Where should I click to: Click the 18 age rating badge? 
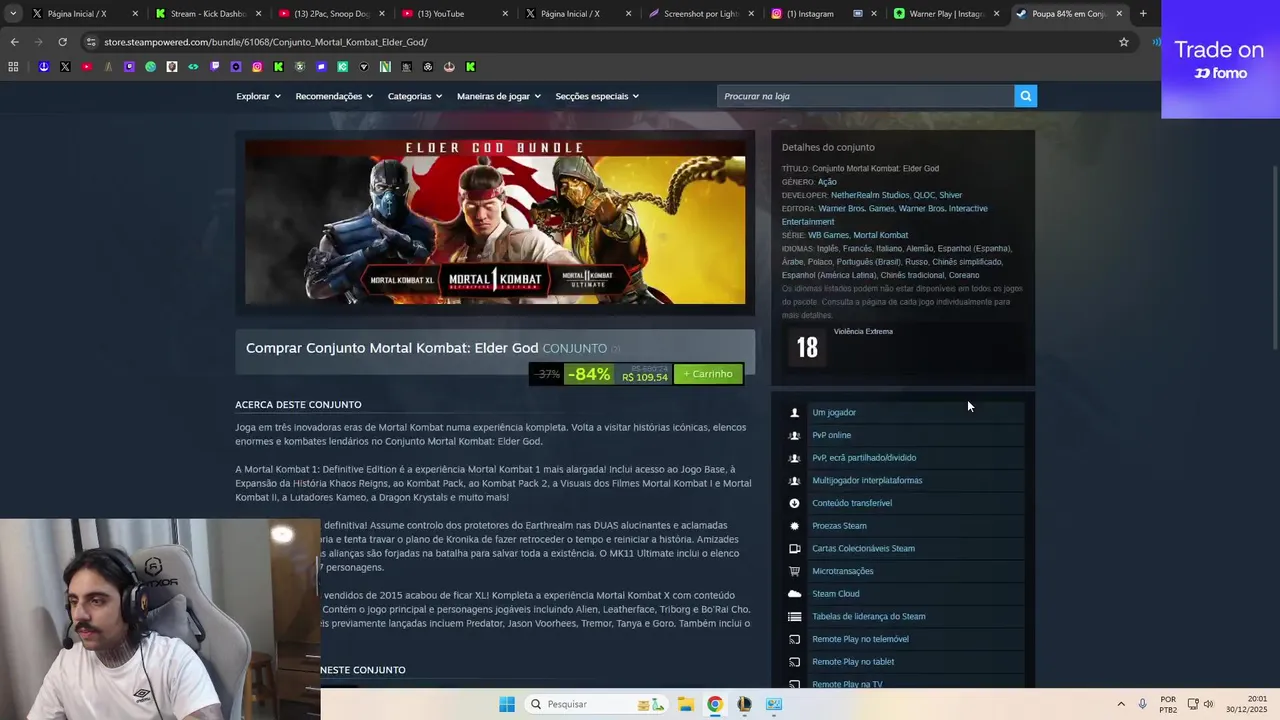[x=807, y=347]
